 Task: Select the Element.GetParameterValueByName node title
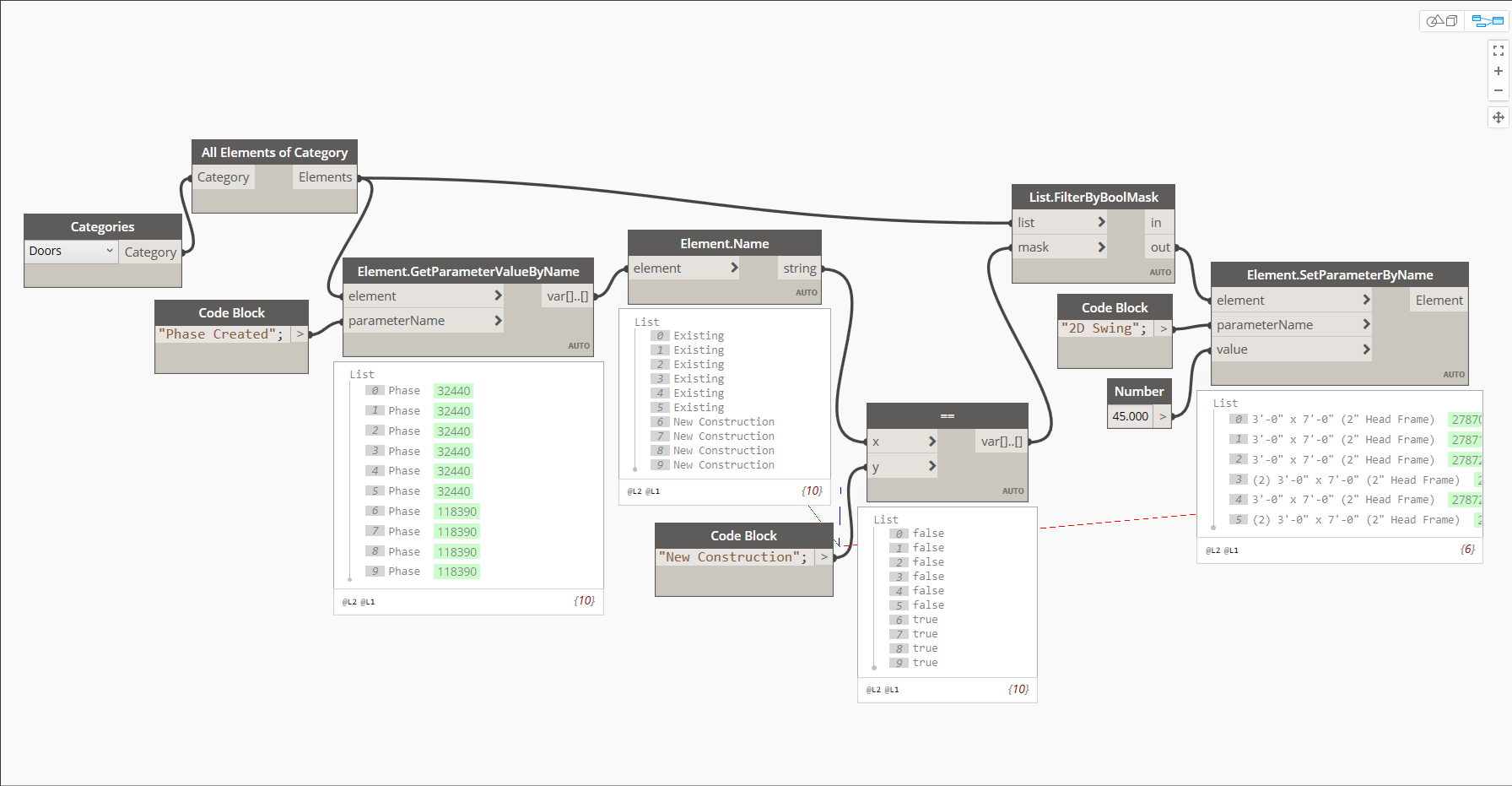[x=468, y=271]
